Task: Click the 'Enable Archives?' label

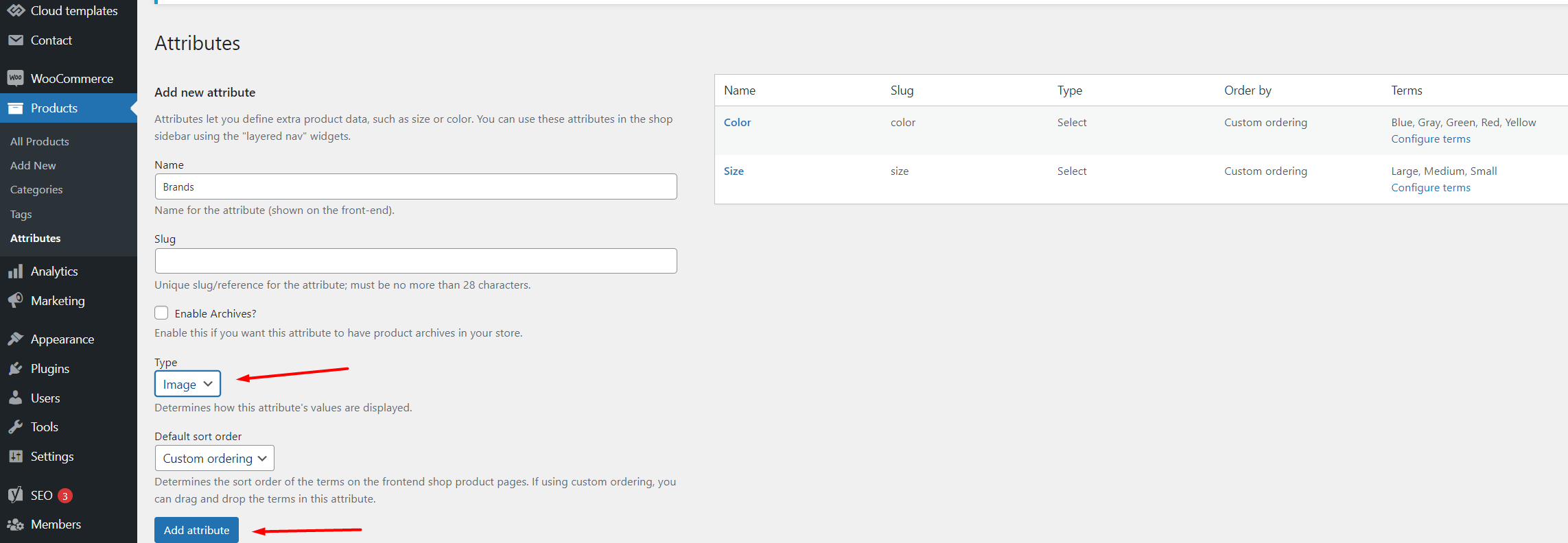Action: point(215,313)
